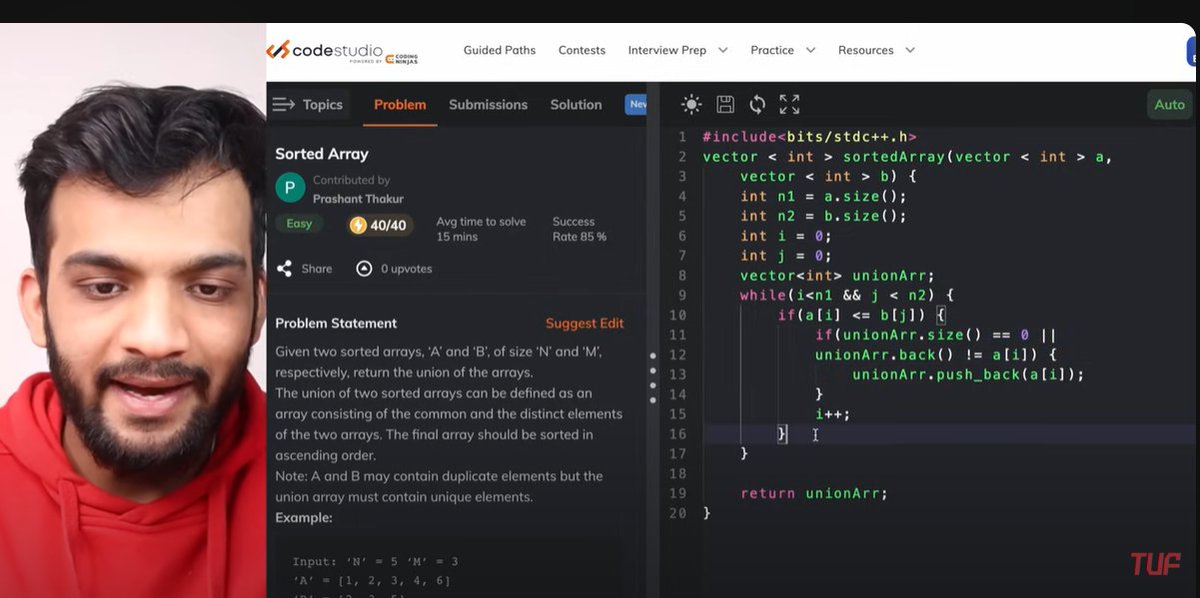The image size is (1200, 598).
Task: Click the panel divider drag handle dots
Action: [653, 378]
